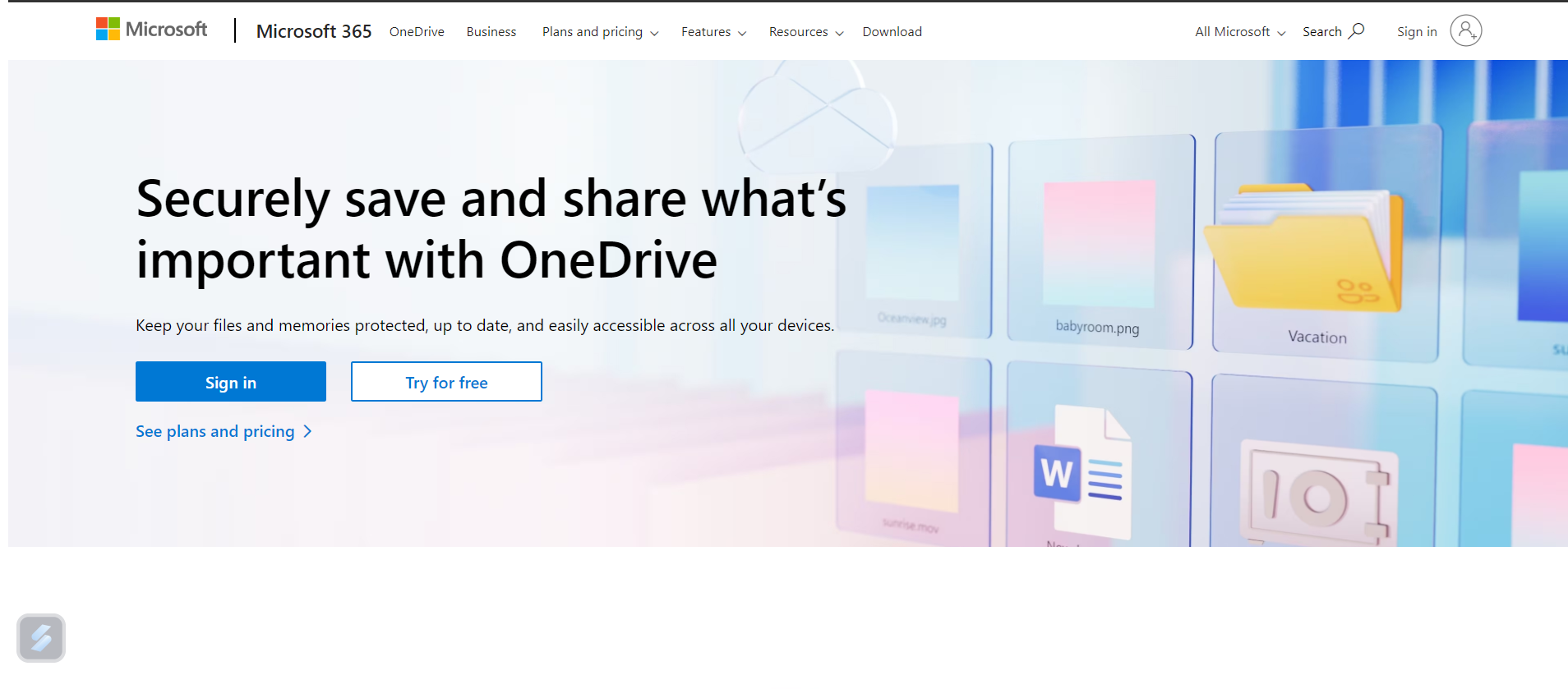
Task: Click the Oceanview.jpg image tile
Action: pos(914,241)
